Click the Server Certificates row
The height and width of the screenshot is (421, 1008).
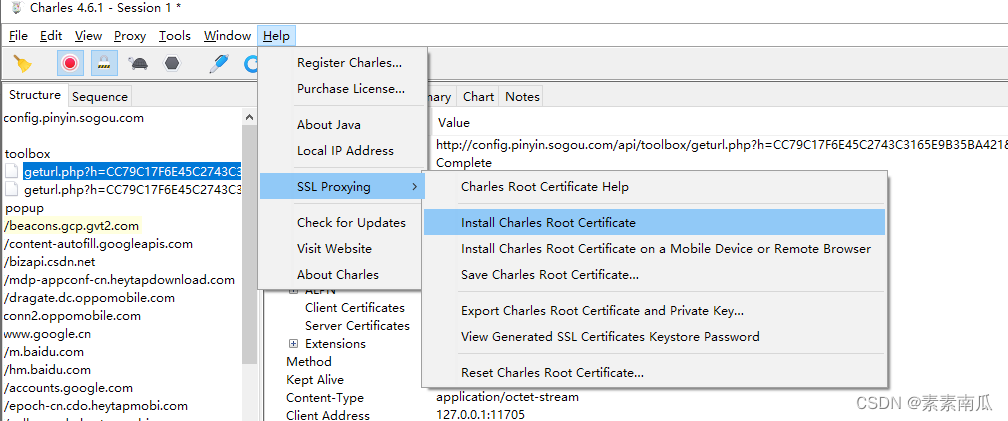tap(357, 325)
